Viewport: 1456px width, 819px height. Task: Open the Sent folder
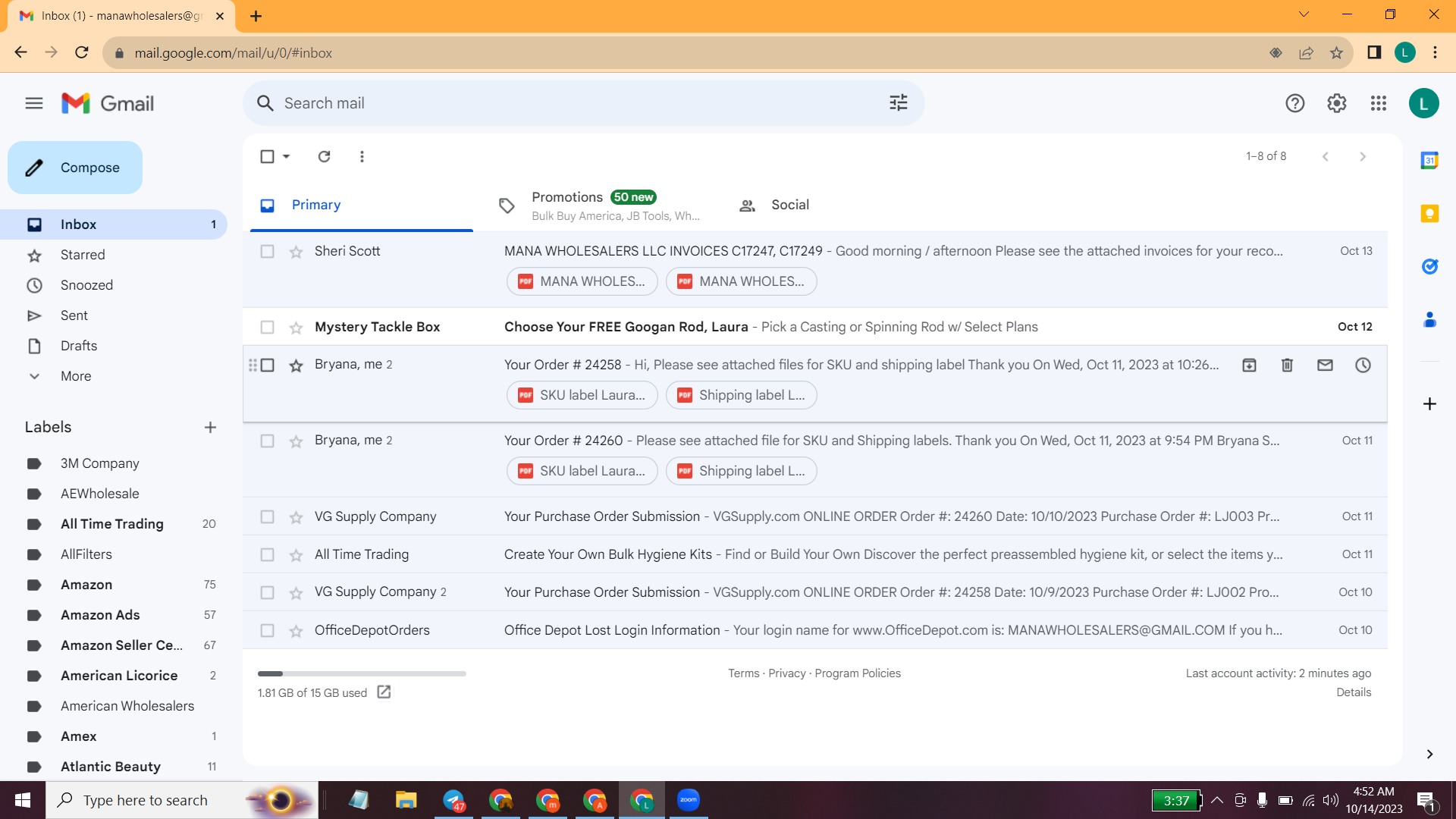click(74, 315)
